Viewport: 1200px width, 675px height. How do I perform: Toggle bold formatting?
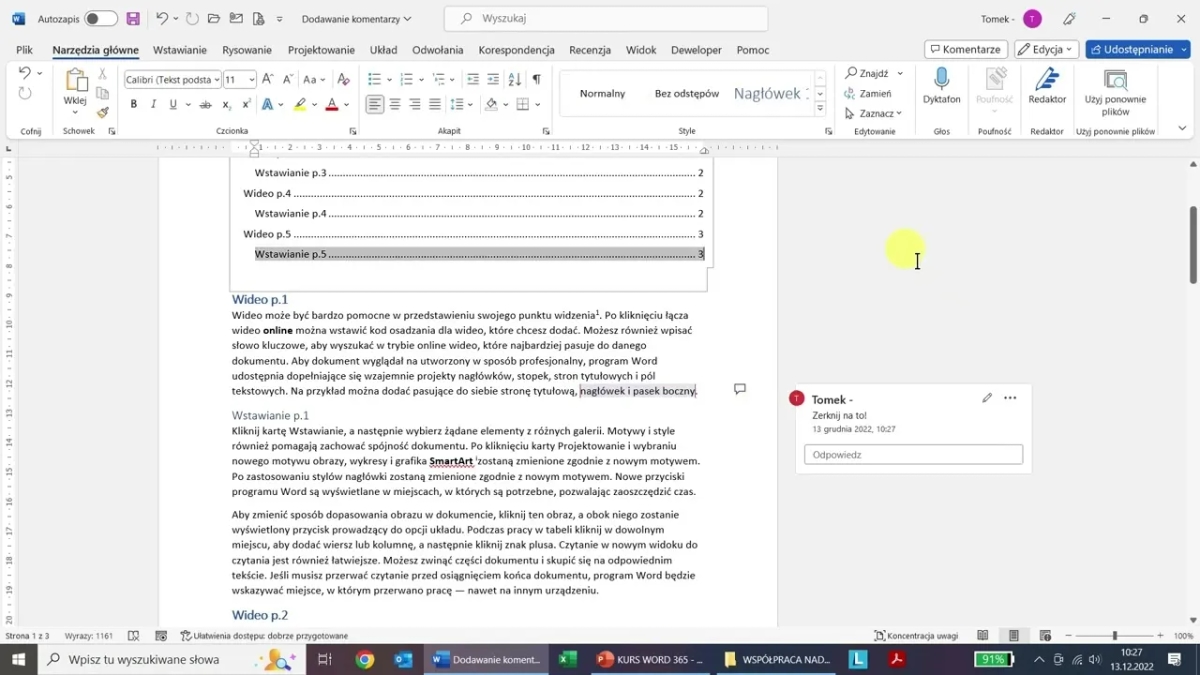tap(133, 104)
